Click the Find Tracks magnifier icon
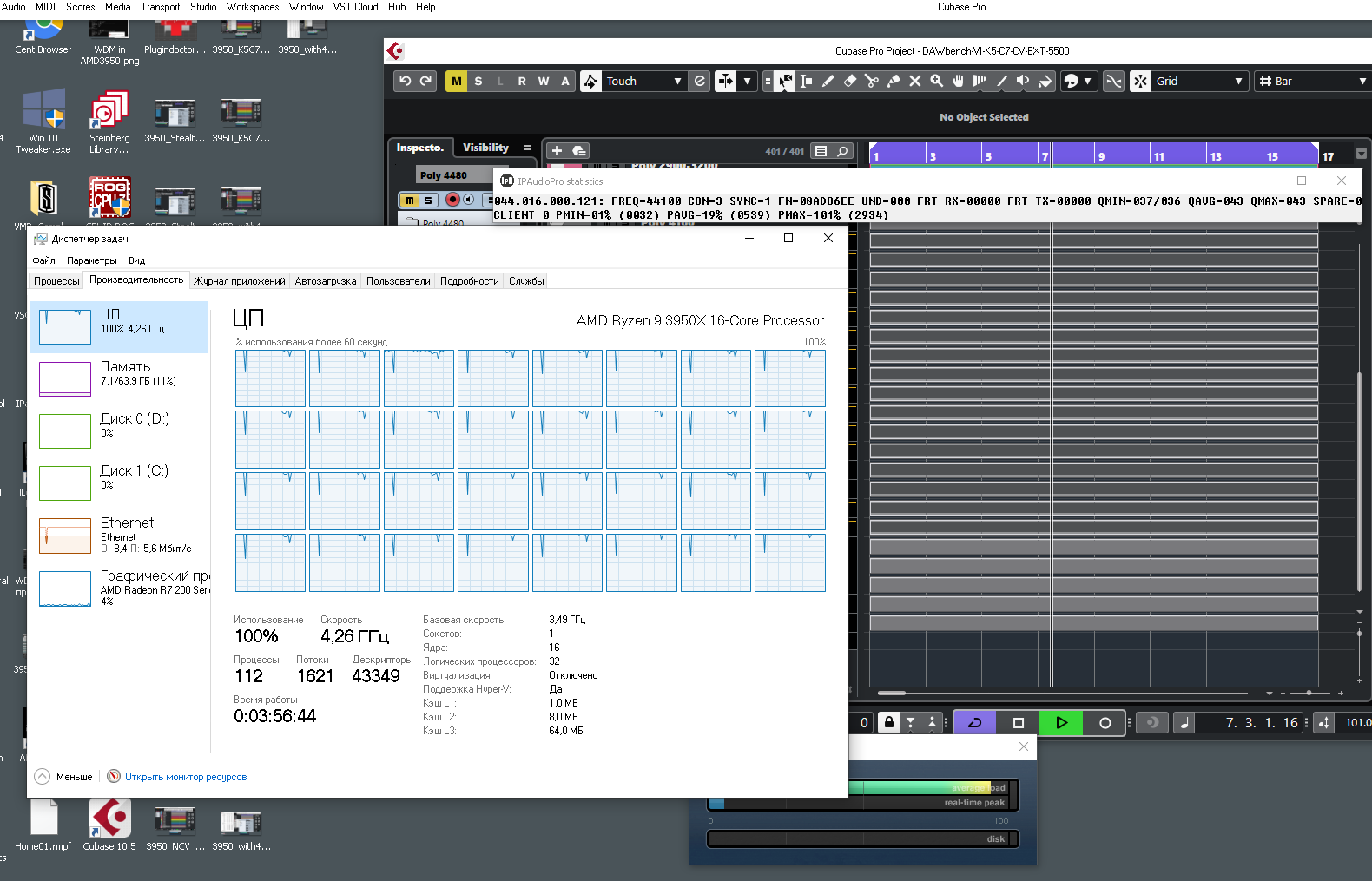 point(842,151)
